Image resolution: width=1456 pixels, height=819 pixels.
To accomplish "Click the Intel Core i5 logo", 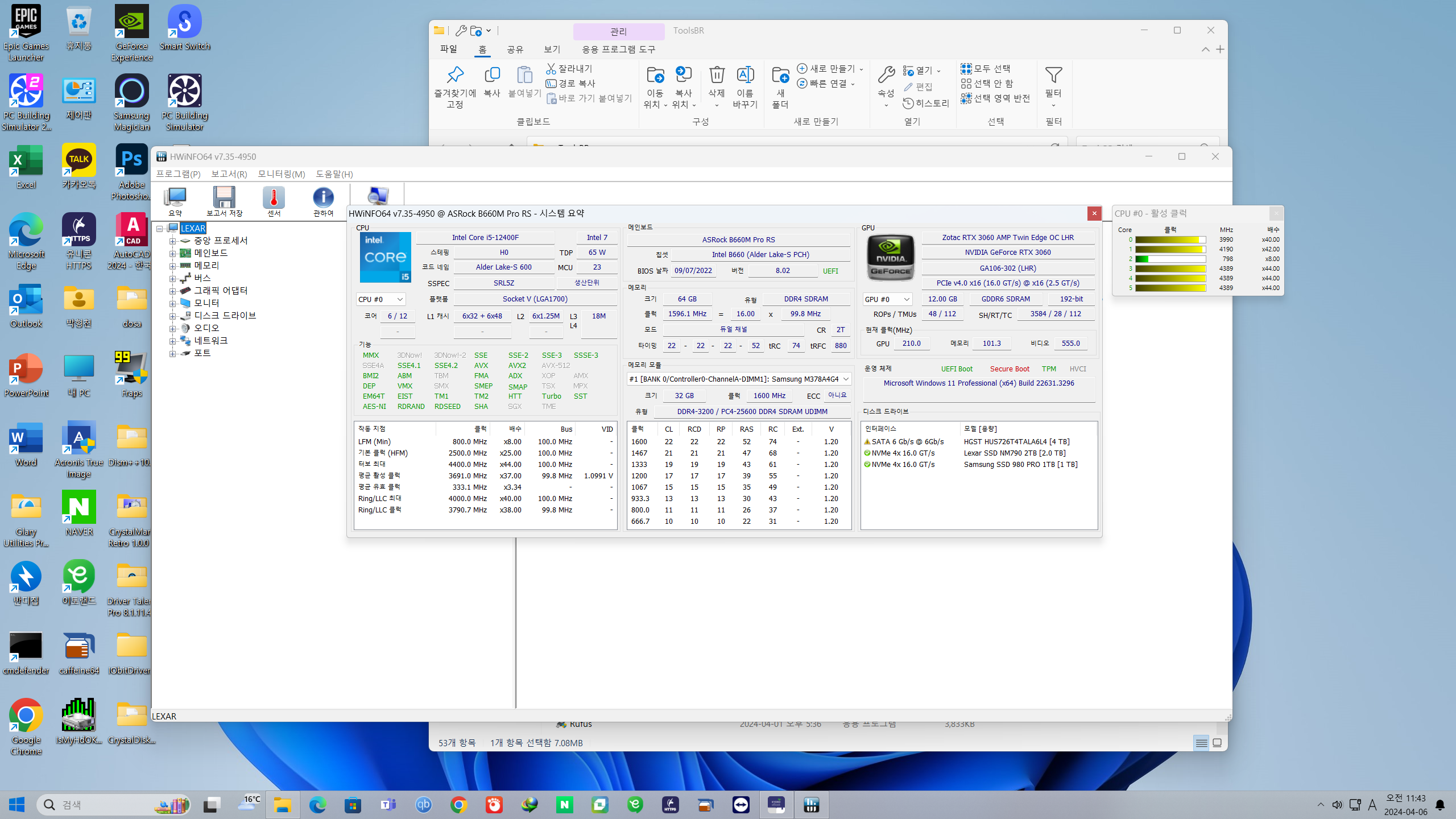I will click(x=385, y=257).
